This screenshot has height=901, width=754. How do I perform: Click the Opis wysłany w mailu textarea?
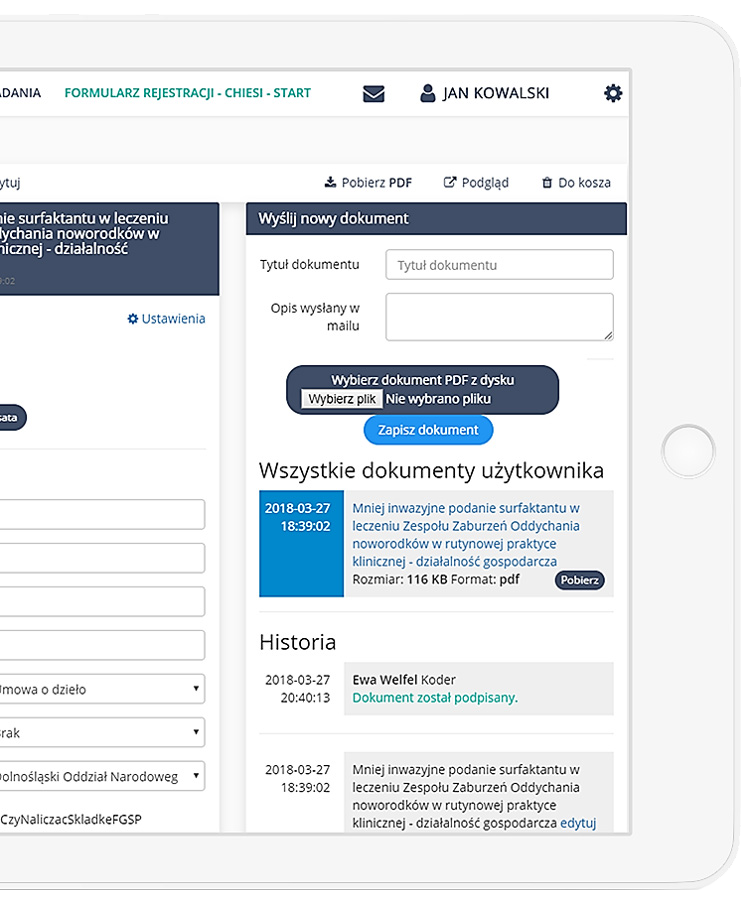[499, 317]
